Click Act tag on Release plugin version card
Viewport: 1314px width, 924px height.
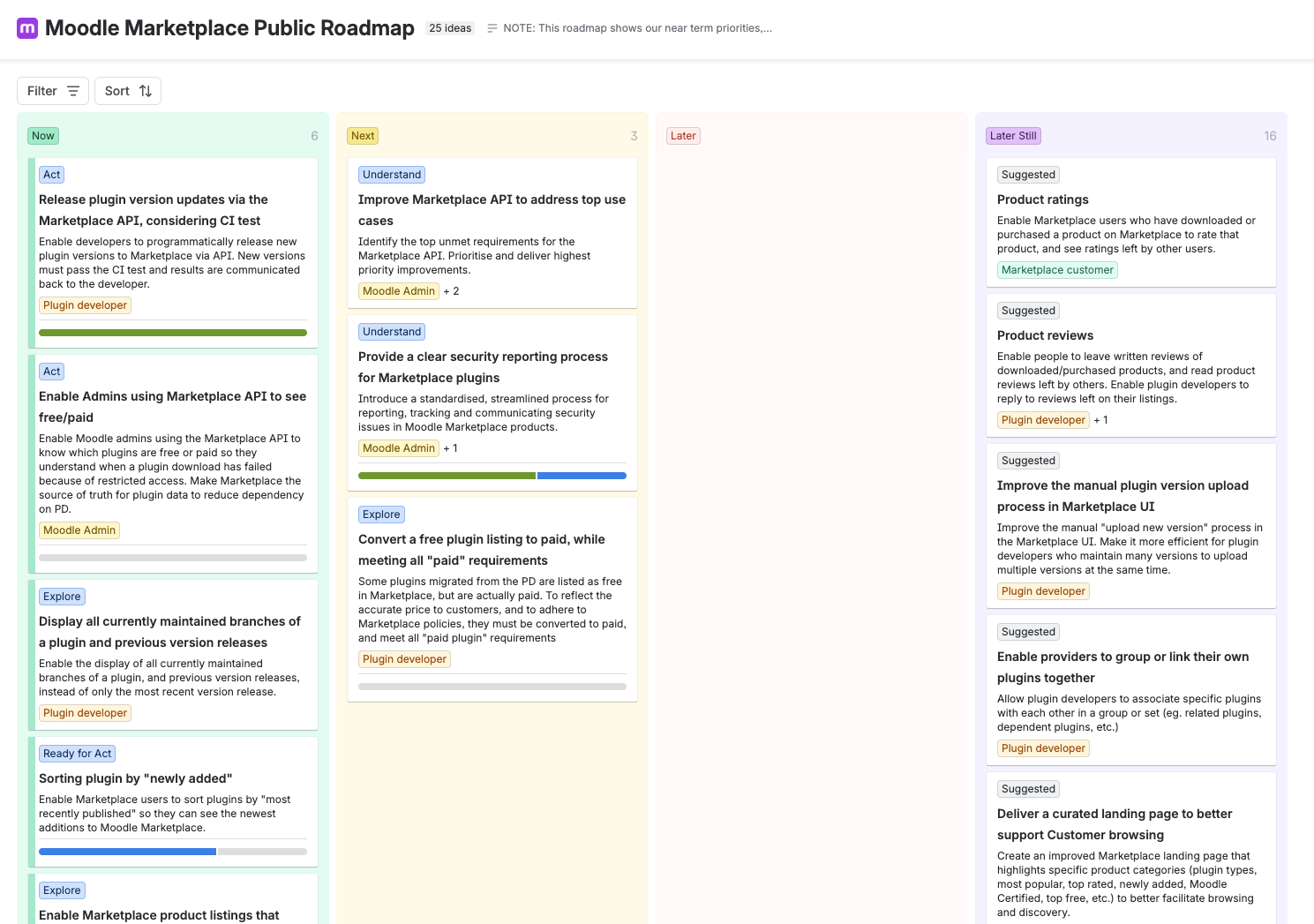click(x=52, y=175)
